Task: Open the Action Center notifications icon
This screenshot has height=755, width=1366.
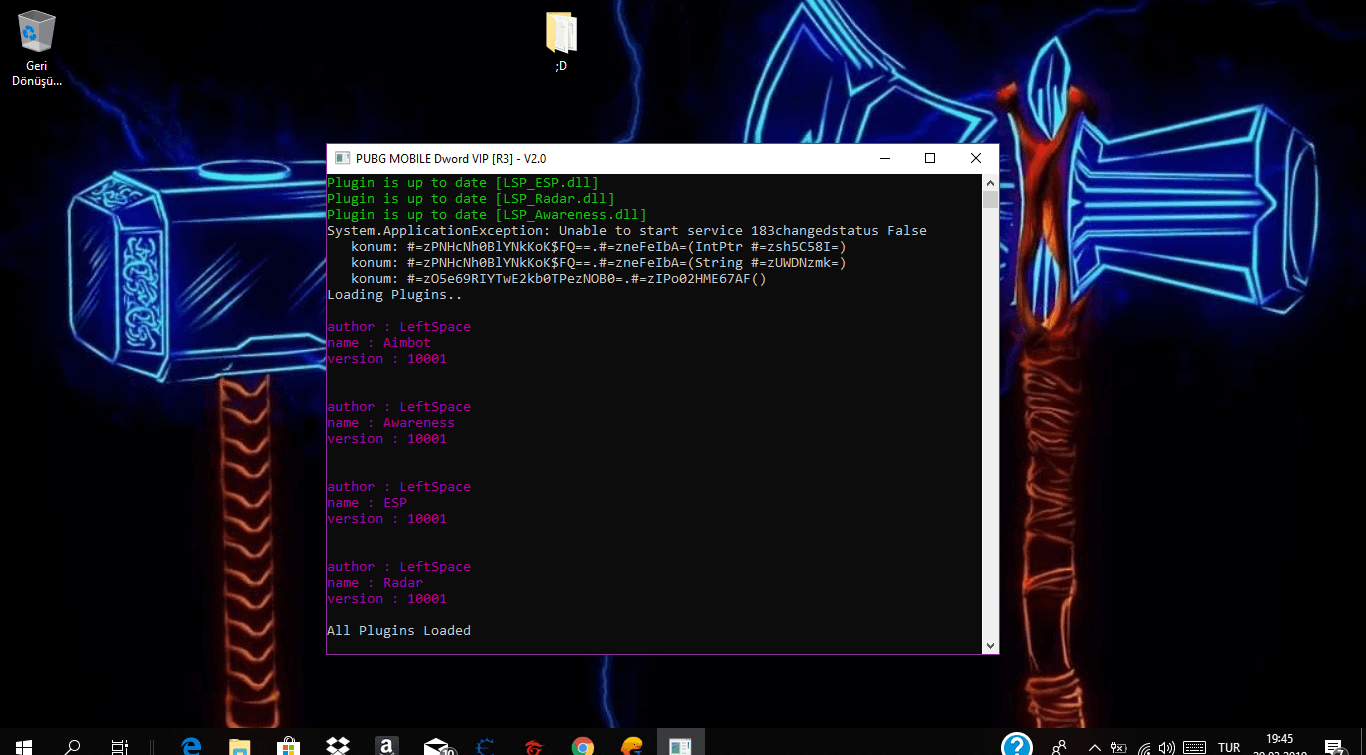Action: click(1333, 747)
